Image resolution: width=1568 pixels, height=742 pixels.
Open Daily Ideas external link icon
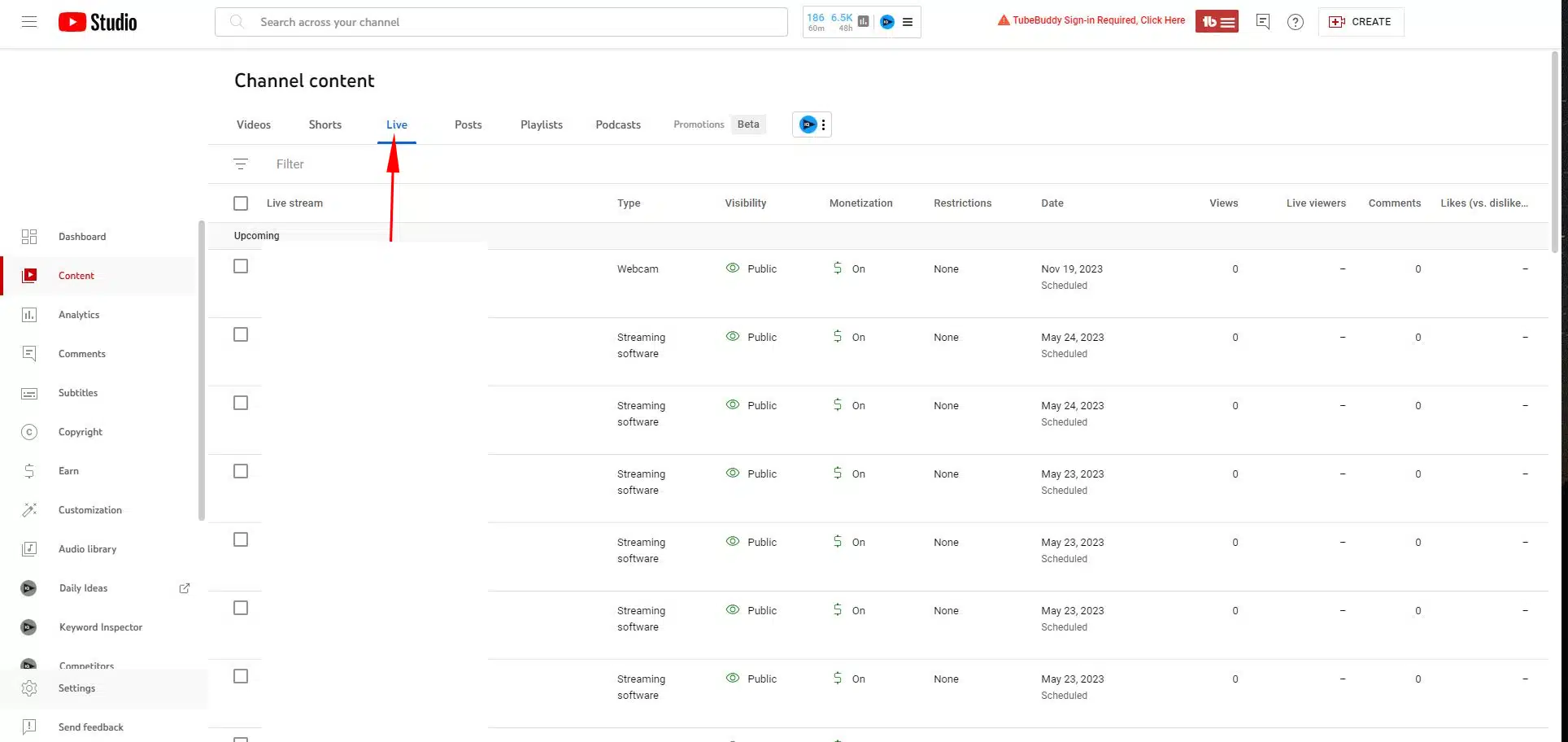tap(185, 588)
